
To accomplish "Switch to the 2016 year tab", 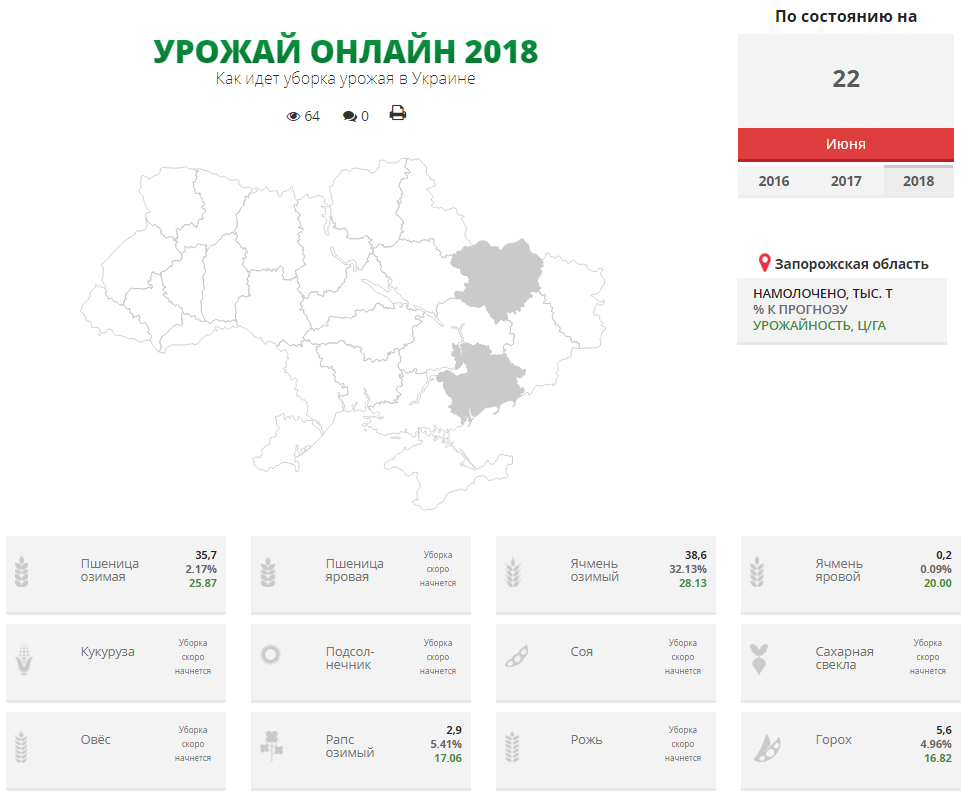I will [x=774, y=181].
